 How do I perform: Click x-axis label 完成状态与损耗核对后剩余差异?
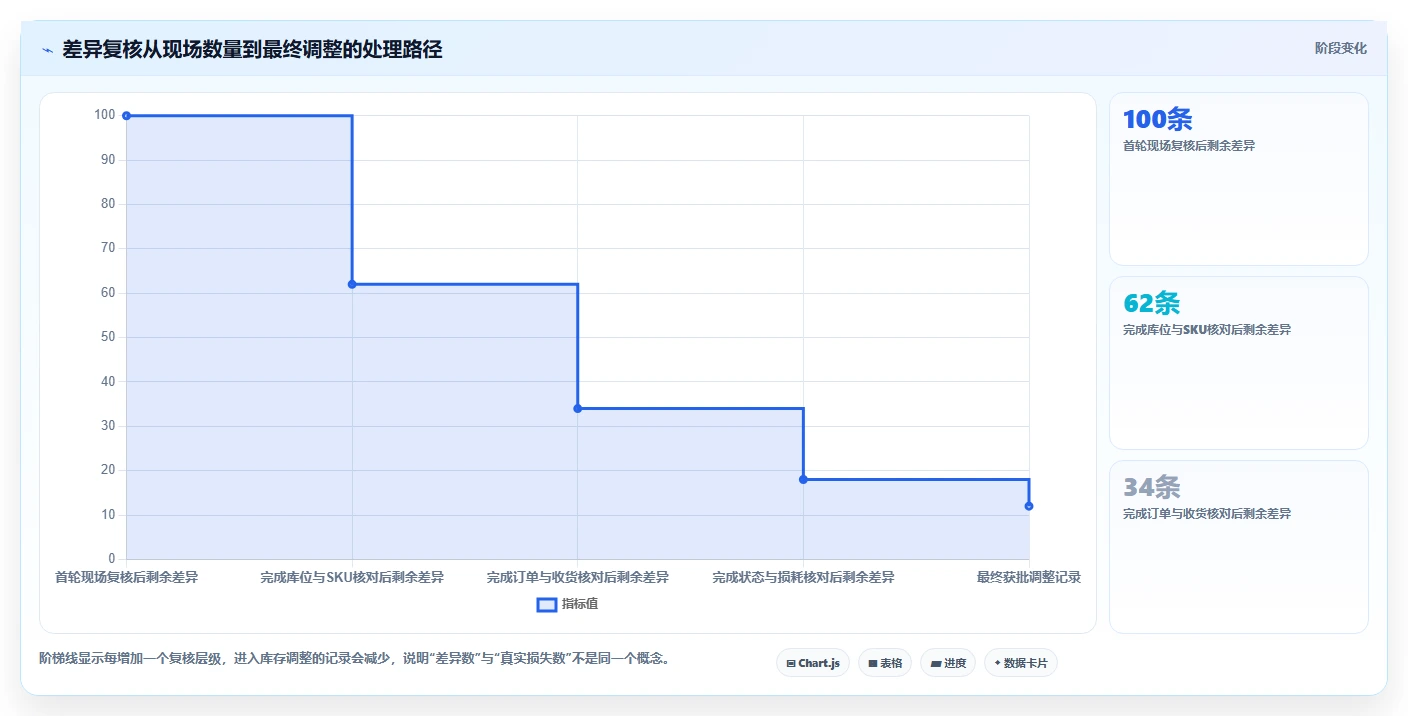pyautogui.click(x=803, y=577)
